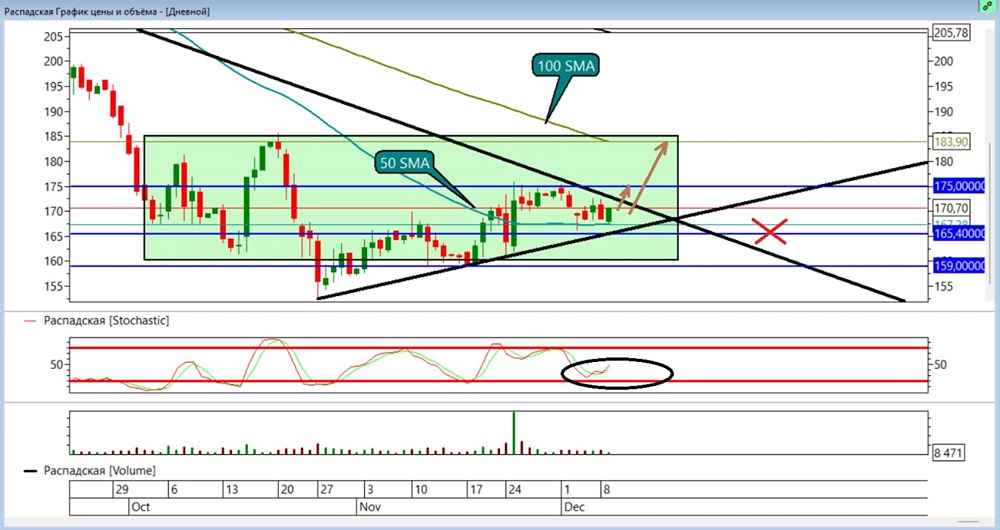Click the 170,70 last price label
Image resolution: width=1000 pixels, height=530 pixels.
coord(950,208)
